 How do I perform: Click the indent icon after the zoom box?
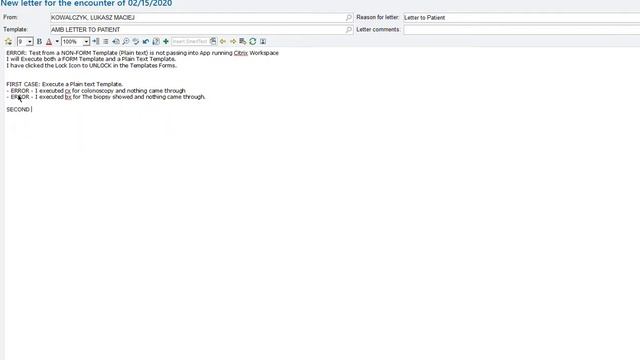pos(96,41)
